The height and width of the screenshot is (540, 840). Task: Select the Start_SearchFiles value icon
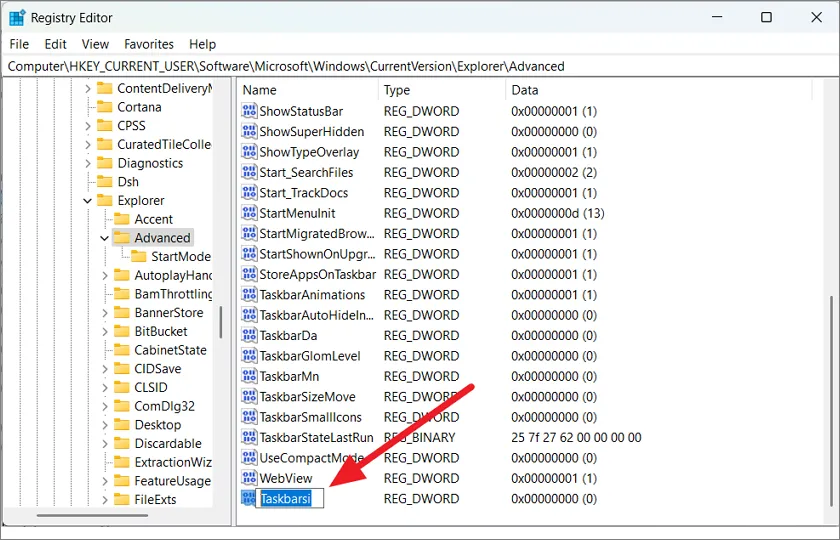pos(249,172)
